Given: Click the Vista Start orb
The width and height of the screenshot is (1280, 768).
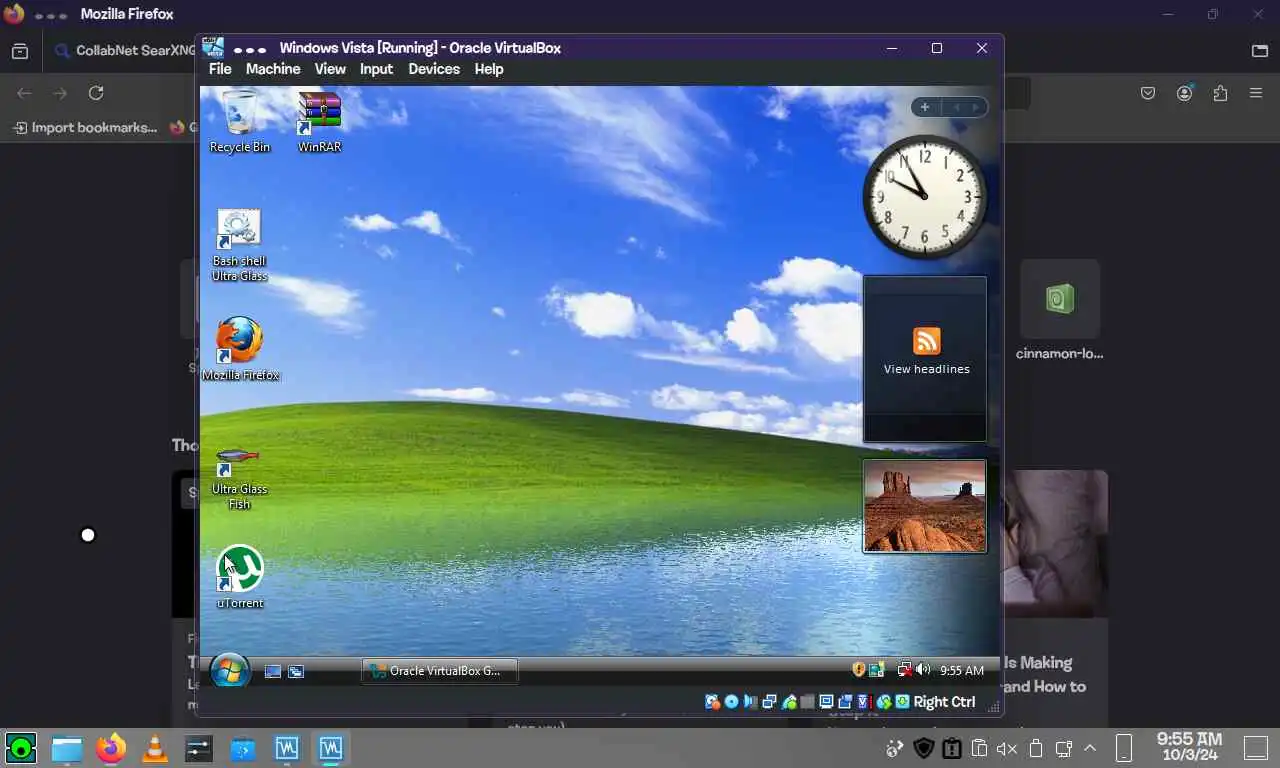Looking at the screenshot, I should pyautogui.click(x=230, y=671).
